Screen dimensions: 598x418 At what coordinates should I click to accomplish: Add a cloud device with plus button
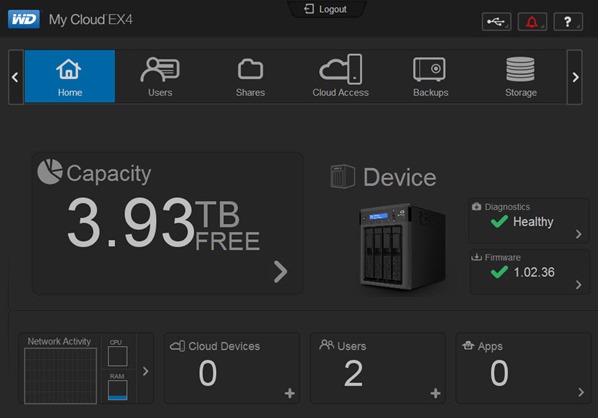click(290, 393)
